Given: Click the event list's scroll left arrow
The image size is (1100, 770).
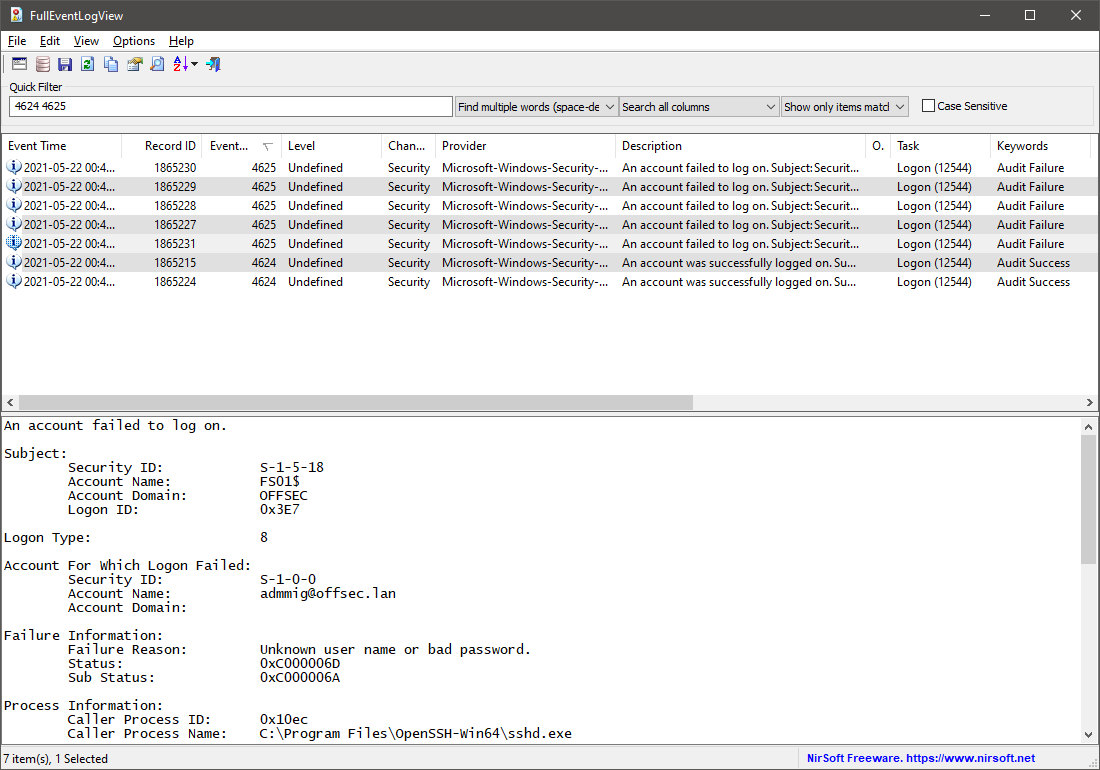Looking at the screenshot, I should coord(10,403).
